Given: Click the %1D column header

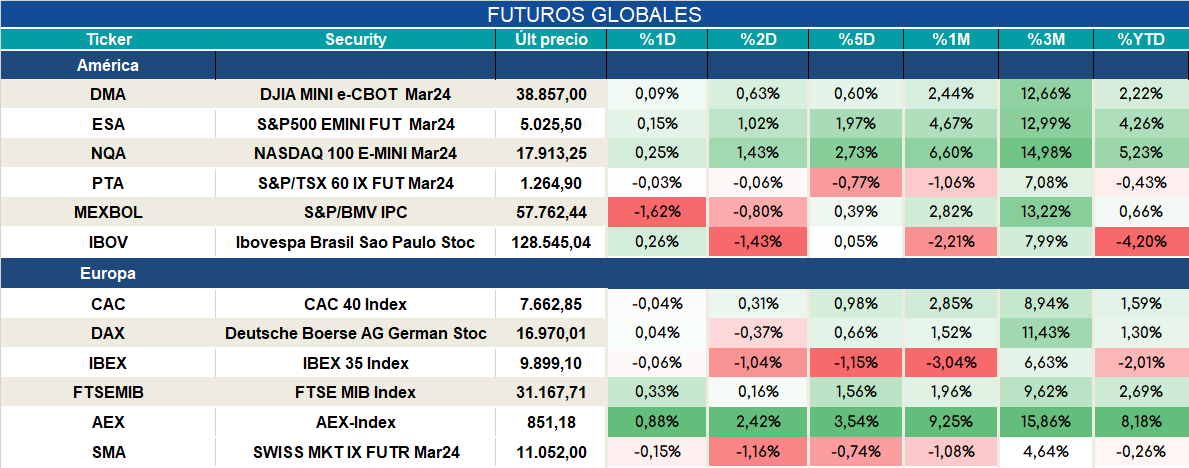Looking at the screenshot, I should [x=656, y=40].
